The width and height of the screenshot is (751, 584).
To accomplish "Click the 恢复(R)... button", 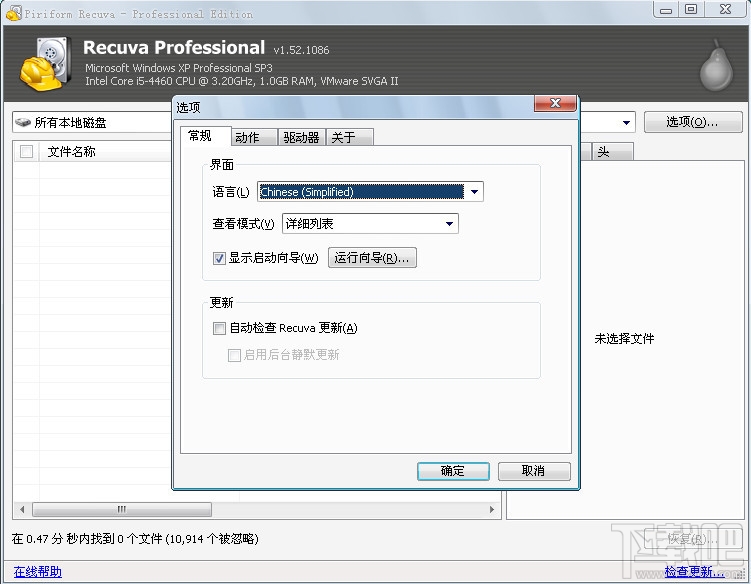I will click(x=693, y=539).
